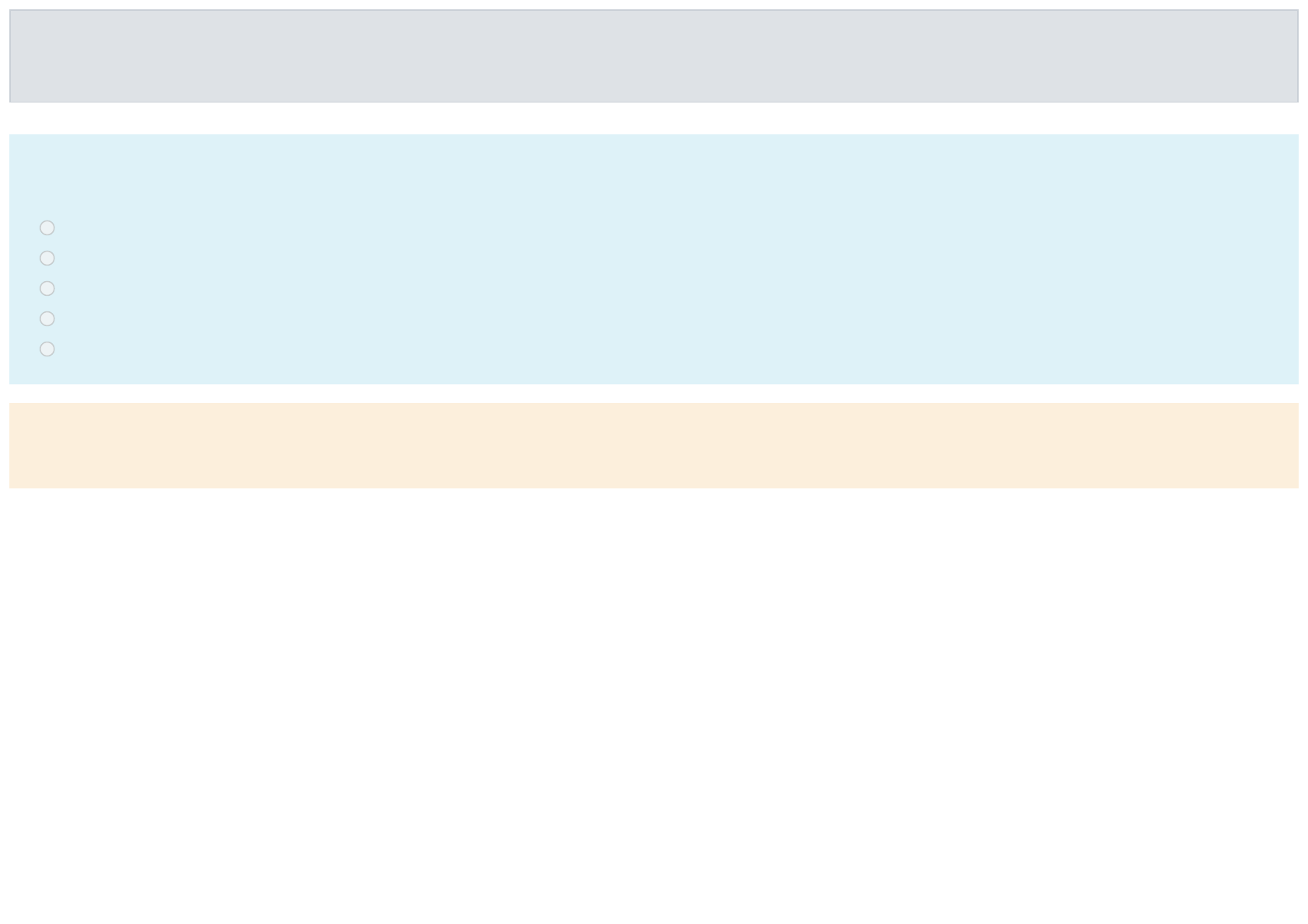Click the beige feedback panel
This screenshot has width=1308, height=924.
[654, 446]
